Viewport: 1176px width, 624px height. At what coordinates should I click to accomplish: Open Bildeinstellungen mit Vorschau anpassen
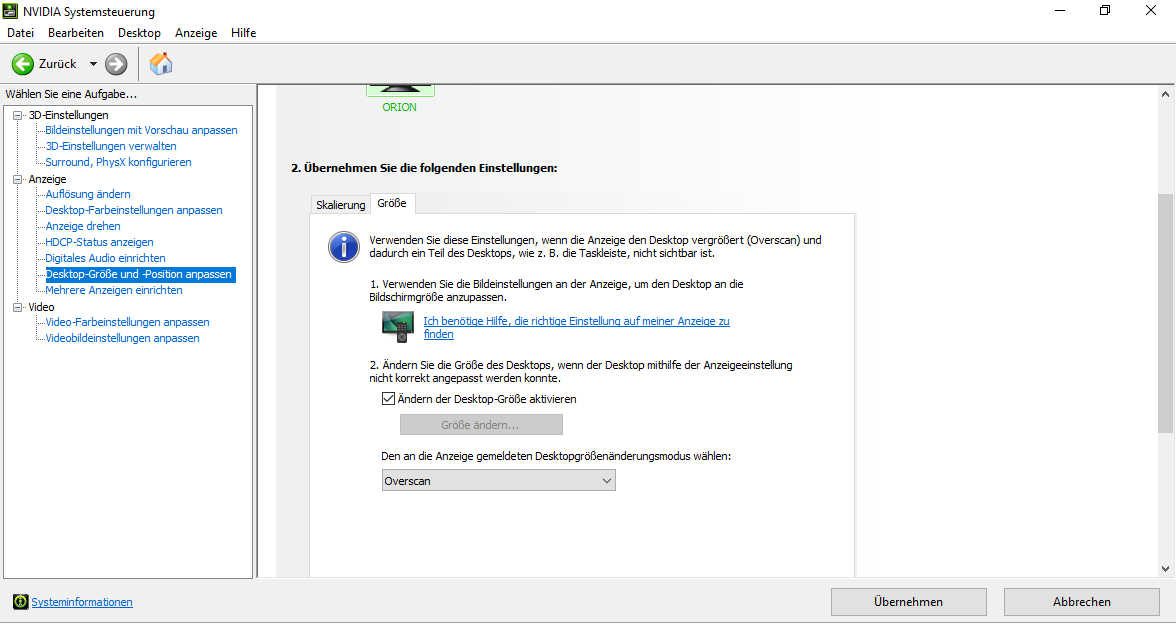coord(141,130)
